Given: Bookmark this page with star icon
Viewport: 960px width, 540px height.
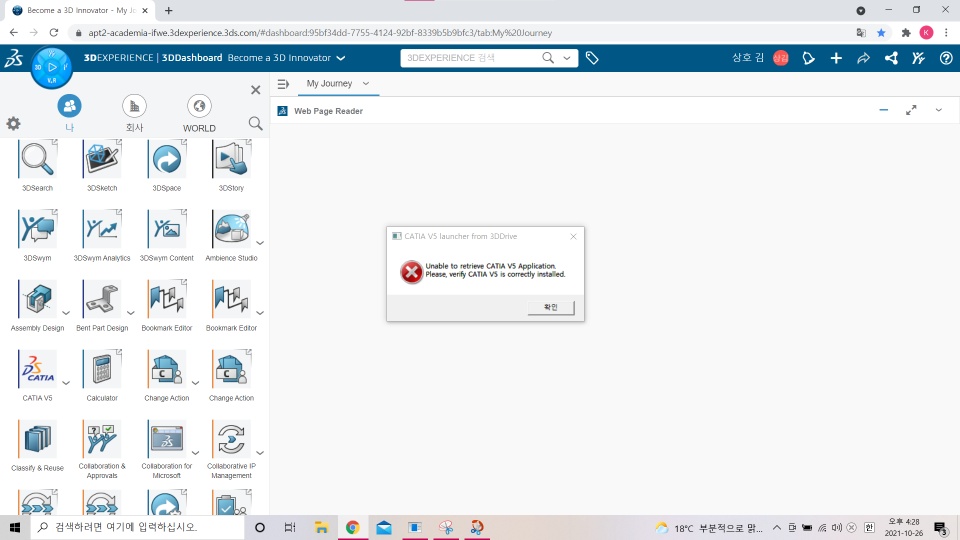Looking at the screenshot, I should coord(881,33).
